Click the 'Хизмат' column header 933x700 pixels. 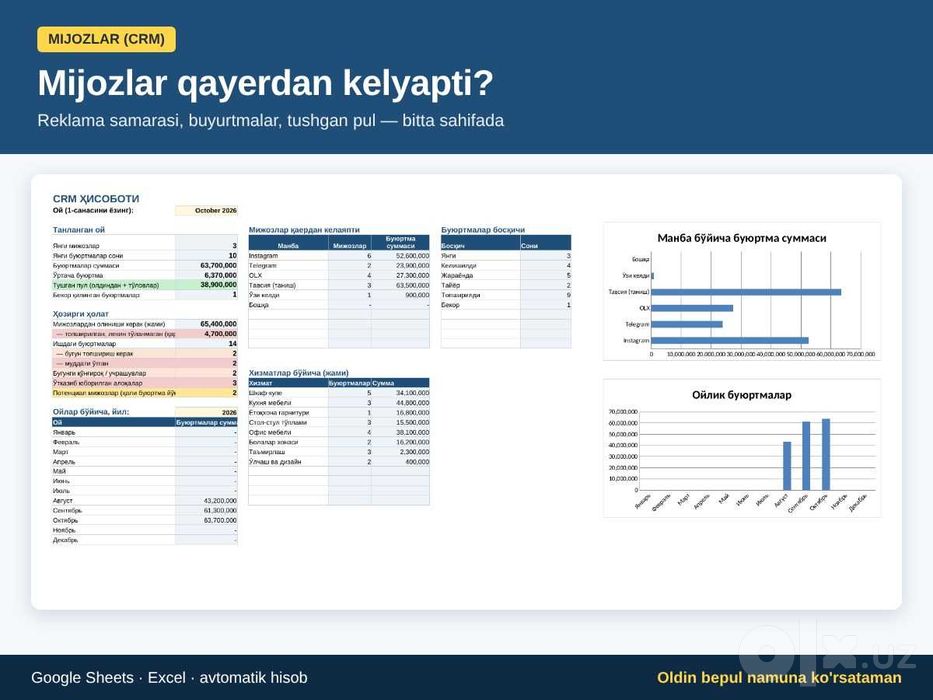pyautogui.click(x=288, y=383)
